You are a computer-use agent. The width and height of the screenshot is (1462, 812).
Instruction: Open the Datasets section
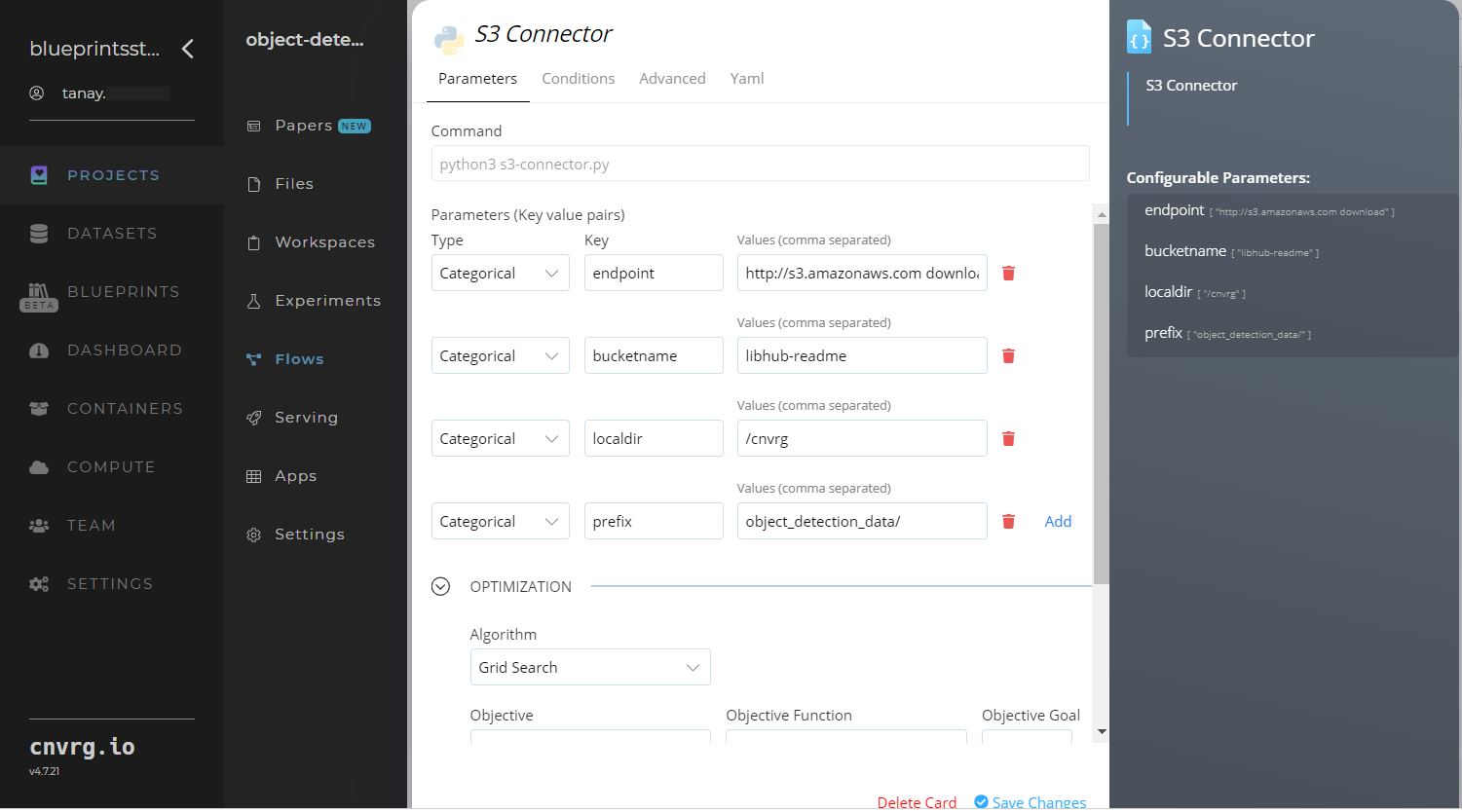point(112,234)
